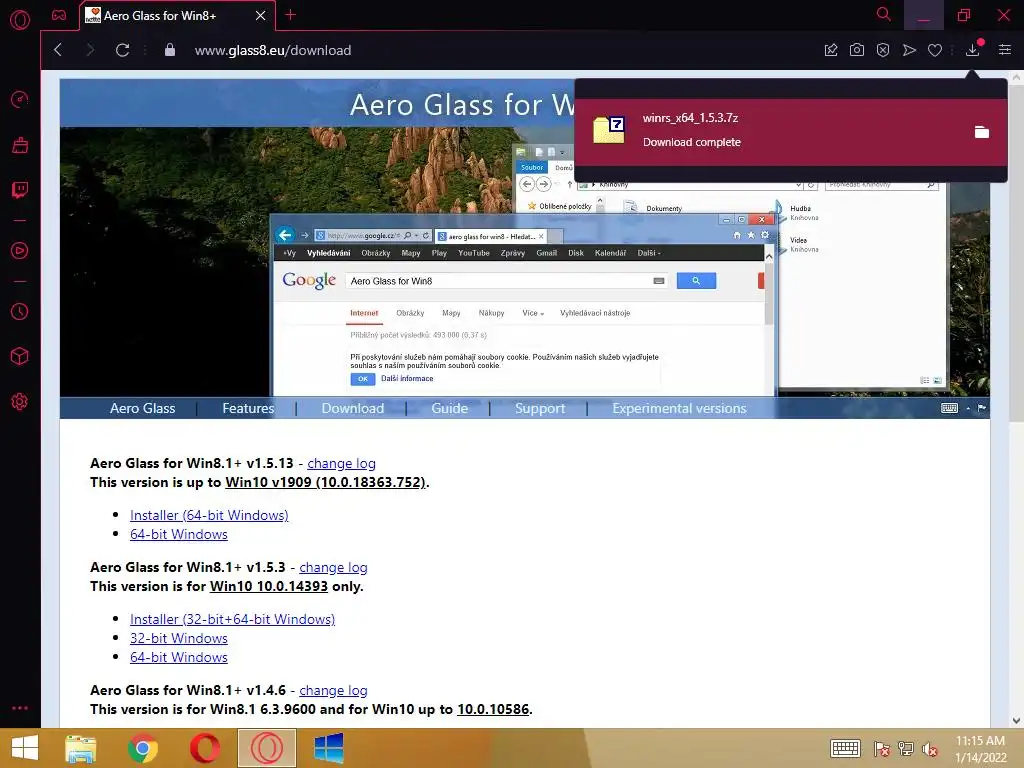Download 32-bit Windows archive link
Viewport: 1024px width, 768px height.
[x=179, y=638]
